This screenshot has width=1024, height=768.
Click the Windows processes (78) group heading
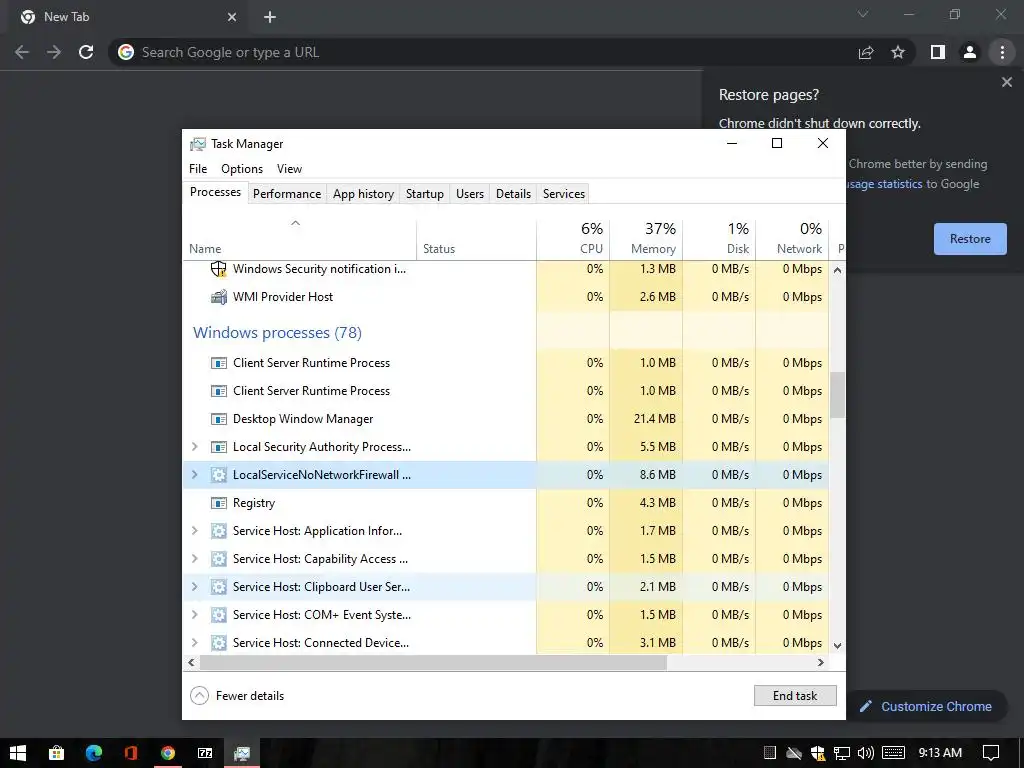[277, 333]
